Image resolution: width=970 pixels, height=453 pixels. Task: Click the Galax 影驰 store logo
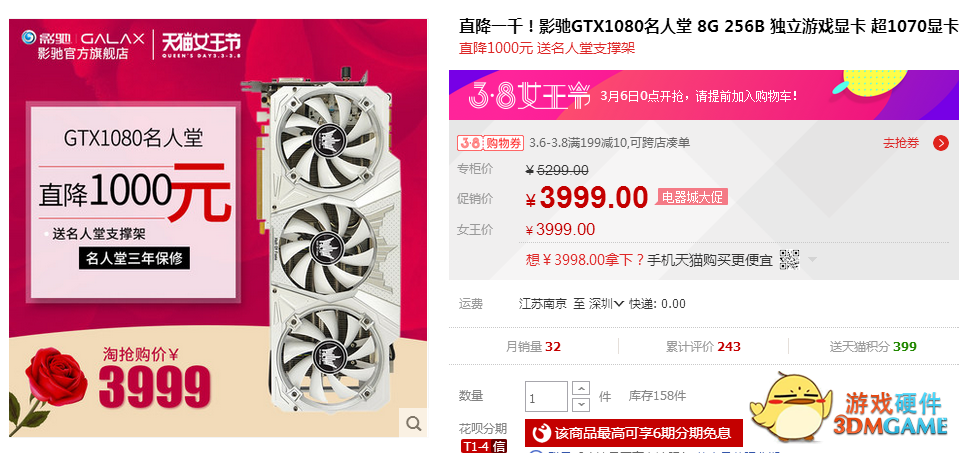tap(84, 45)
